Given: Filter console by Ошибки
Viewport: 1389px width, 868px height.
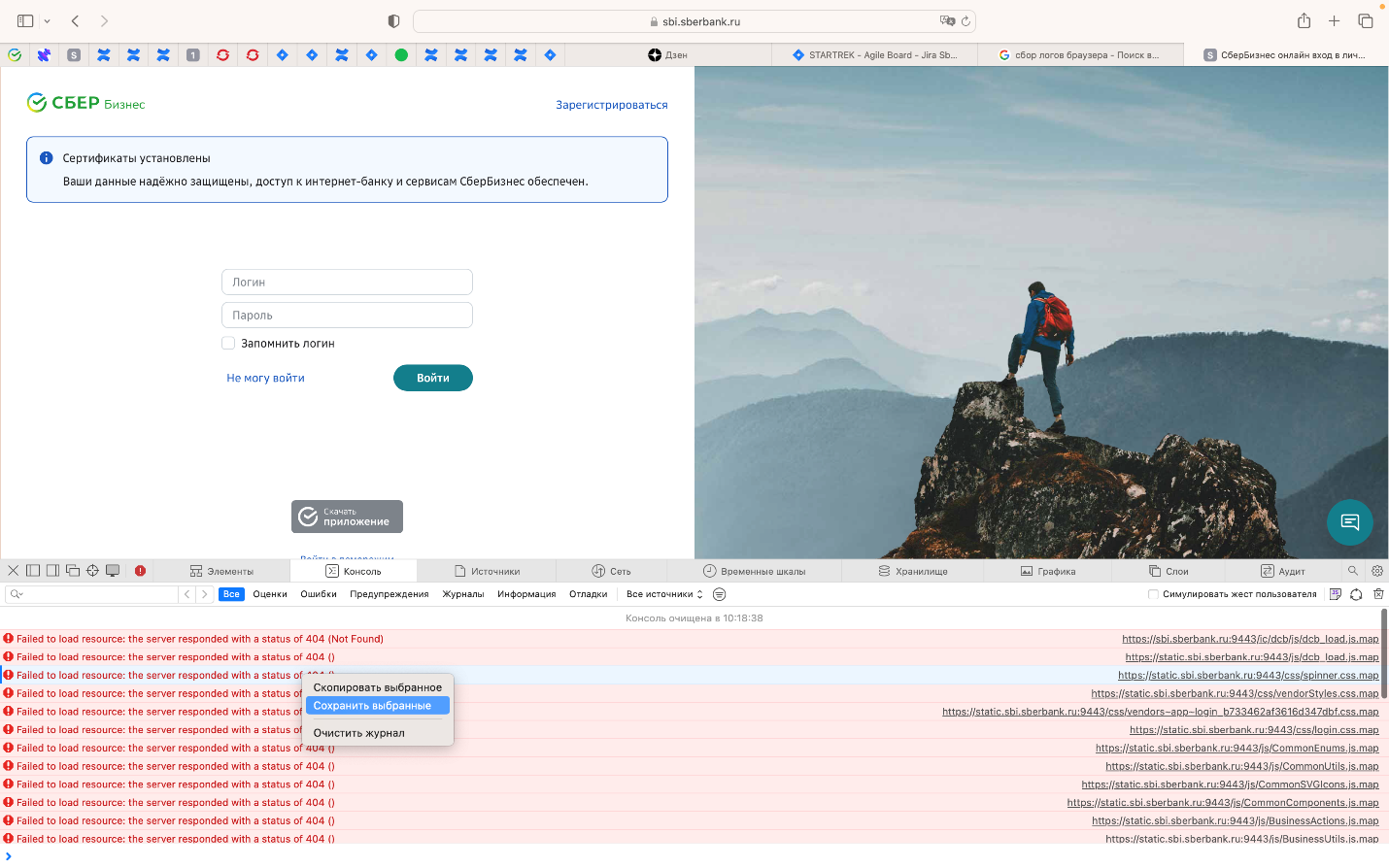Looking at the screenshot, I should [319, 594].
